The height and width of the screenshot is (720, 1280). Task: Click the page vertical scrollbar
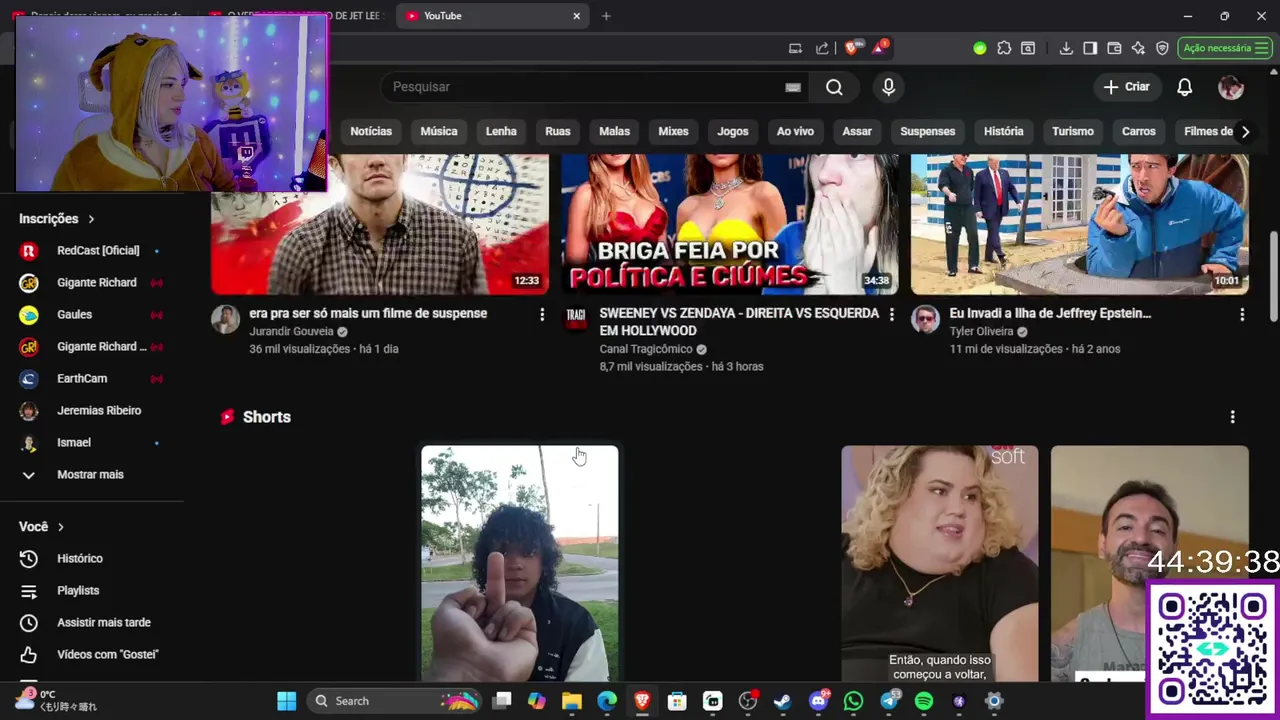1273,277
